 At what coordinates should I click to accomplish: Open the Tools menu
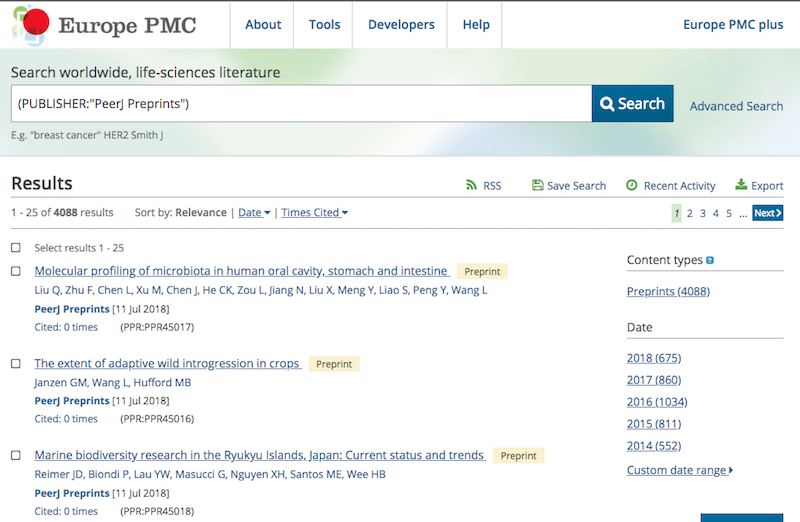coord(324,24)
